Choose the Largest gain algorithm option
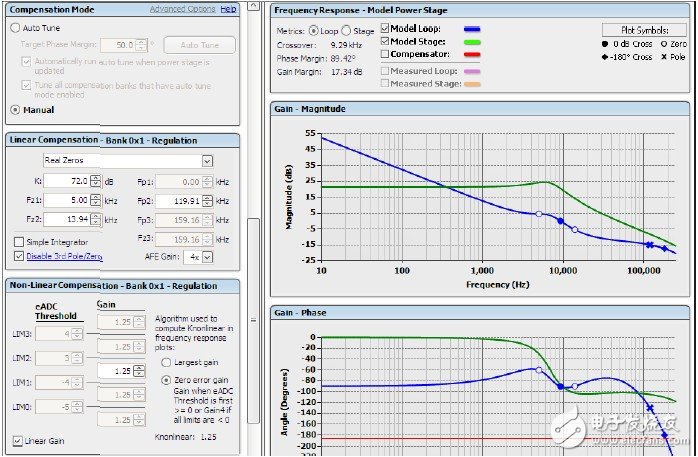This screenshot has height=457, width=698. pos(166,362)
